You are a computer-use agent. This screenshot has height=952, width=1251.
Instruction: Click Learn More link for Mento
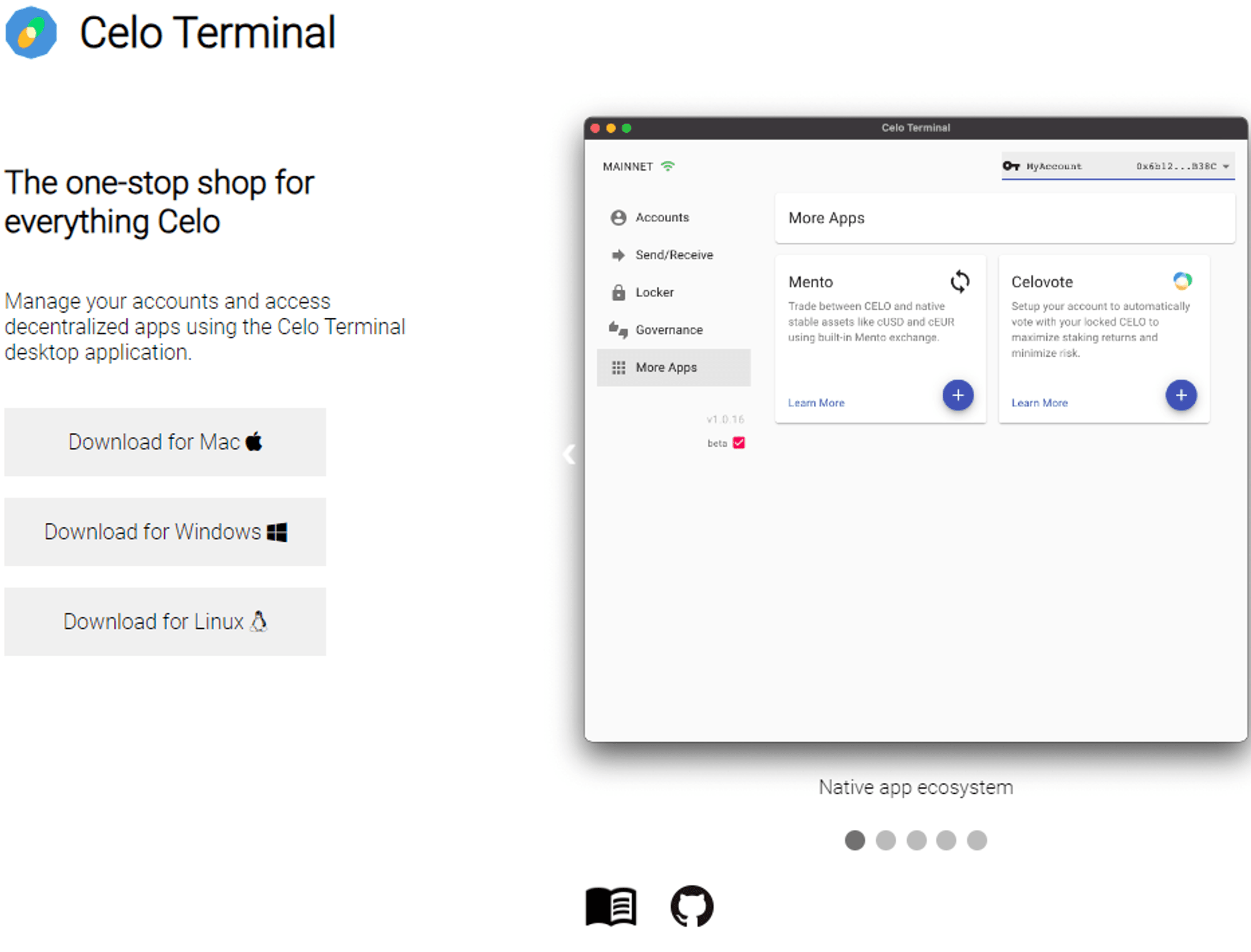pos(816,403)
